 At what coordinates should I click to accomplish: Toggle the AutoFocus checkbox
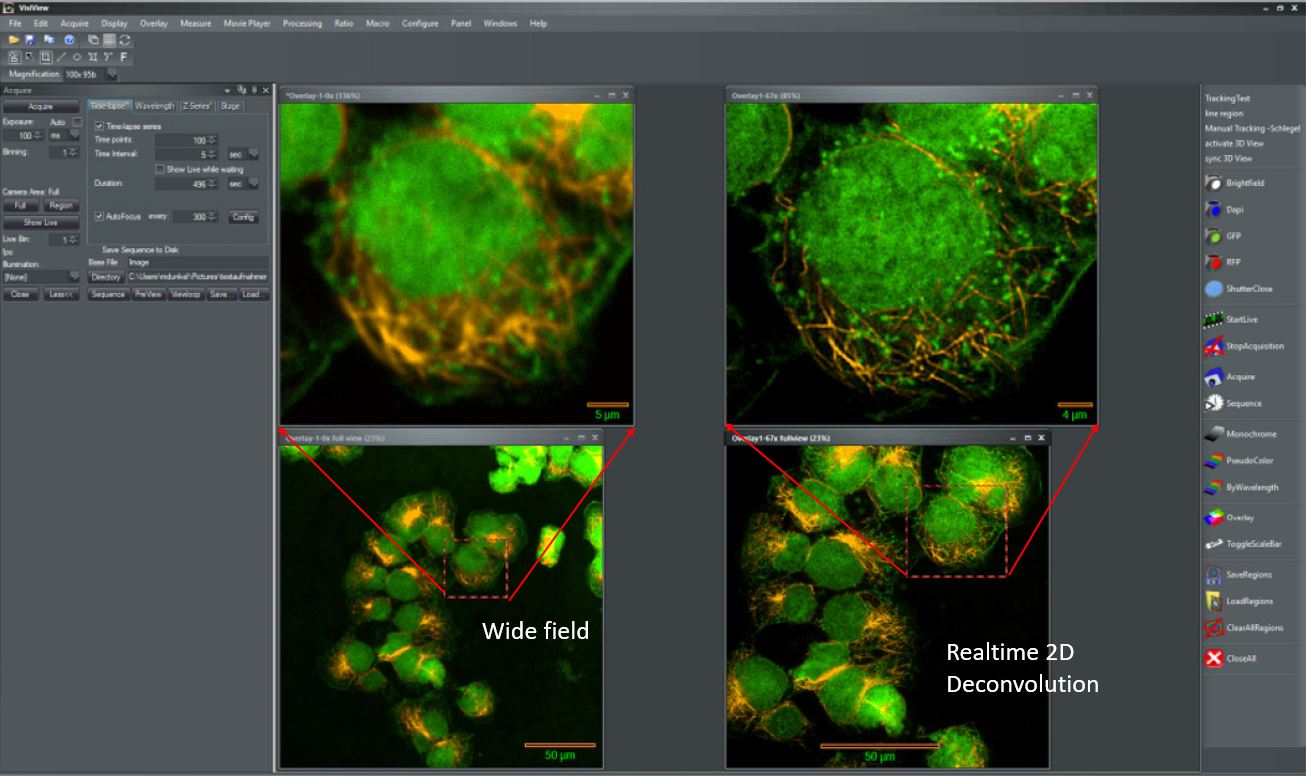pos(99,216)
